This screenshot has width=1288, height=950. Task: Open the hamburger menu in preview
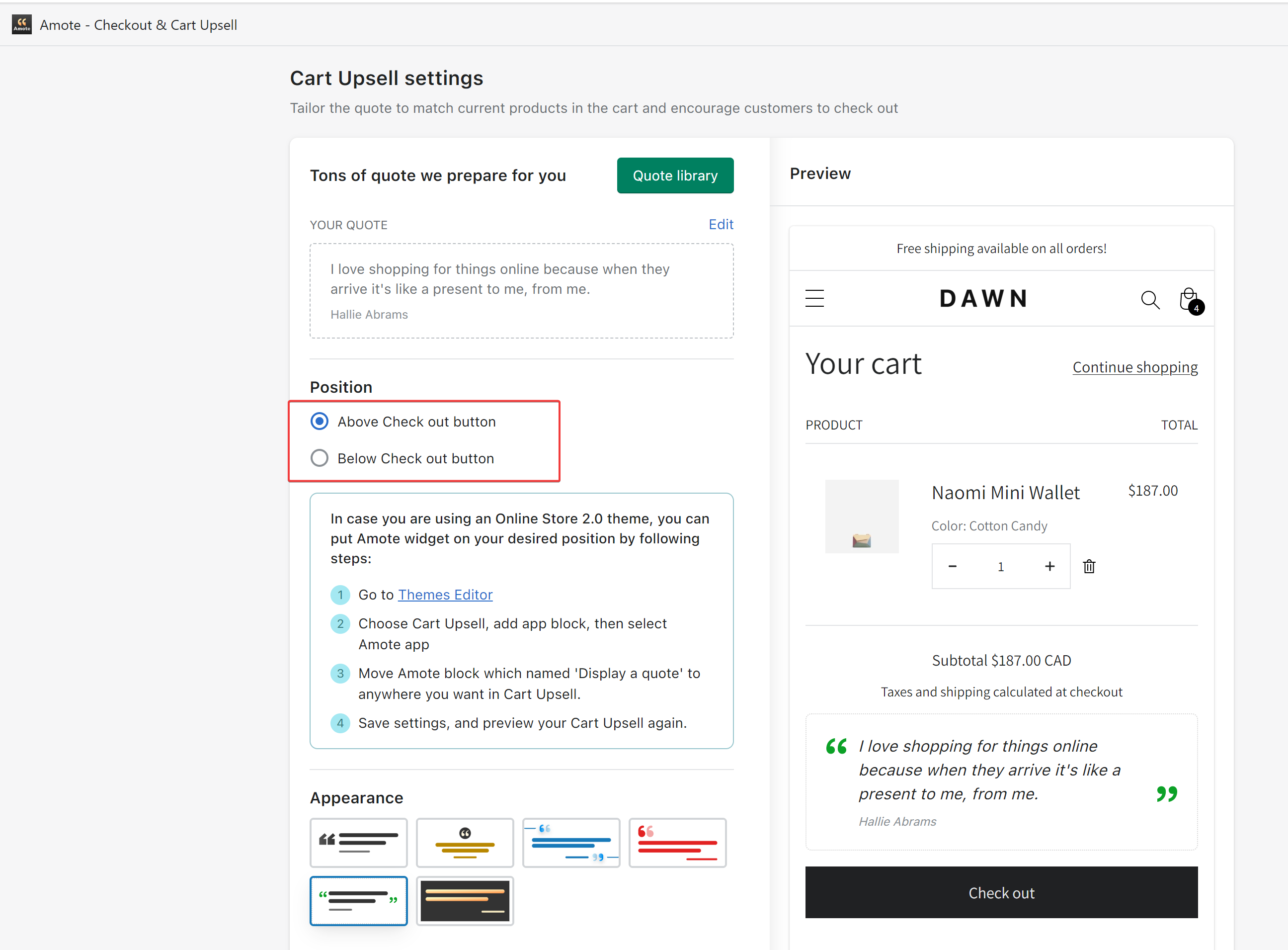814,298
